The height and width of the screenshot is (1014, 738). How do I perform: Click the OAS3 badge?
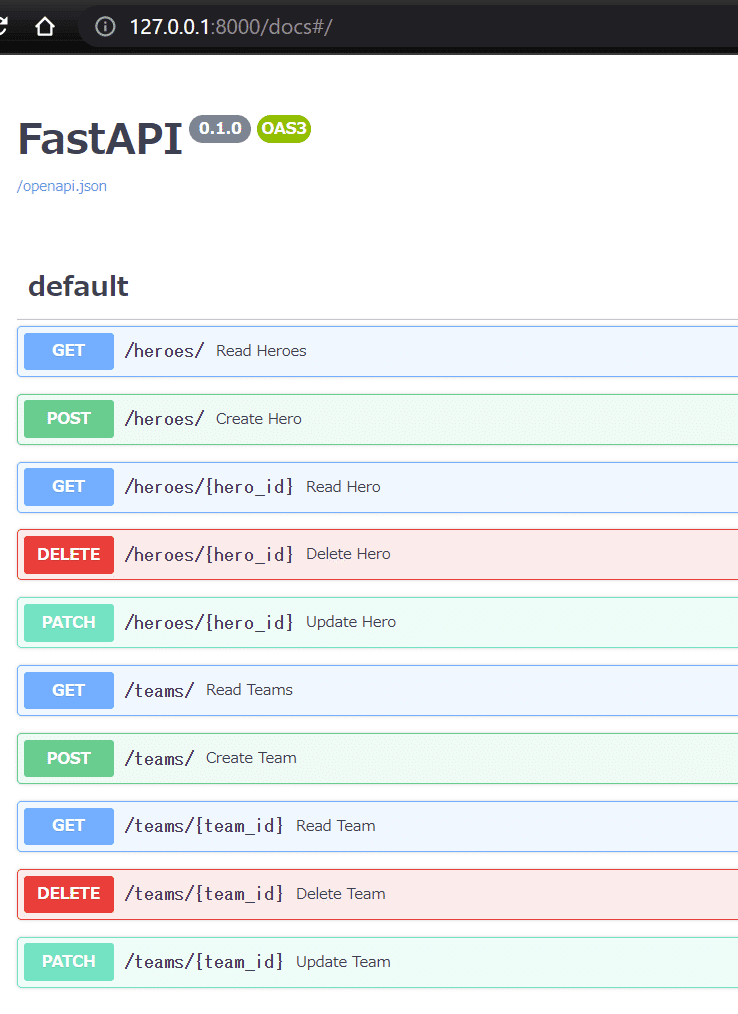284,129
